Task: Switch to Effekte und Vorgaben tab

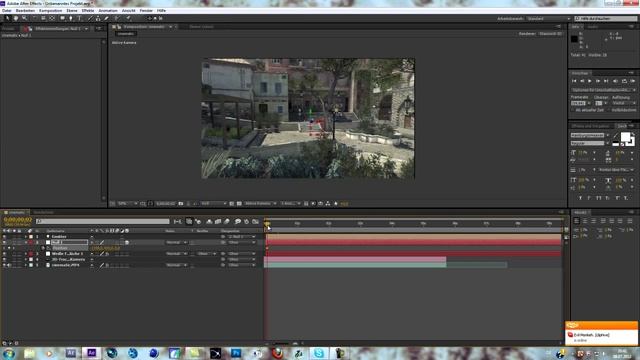Action: click(x=590, y=126)
